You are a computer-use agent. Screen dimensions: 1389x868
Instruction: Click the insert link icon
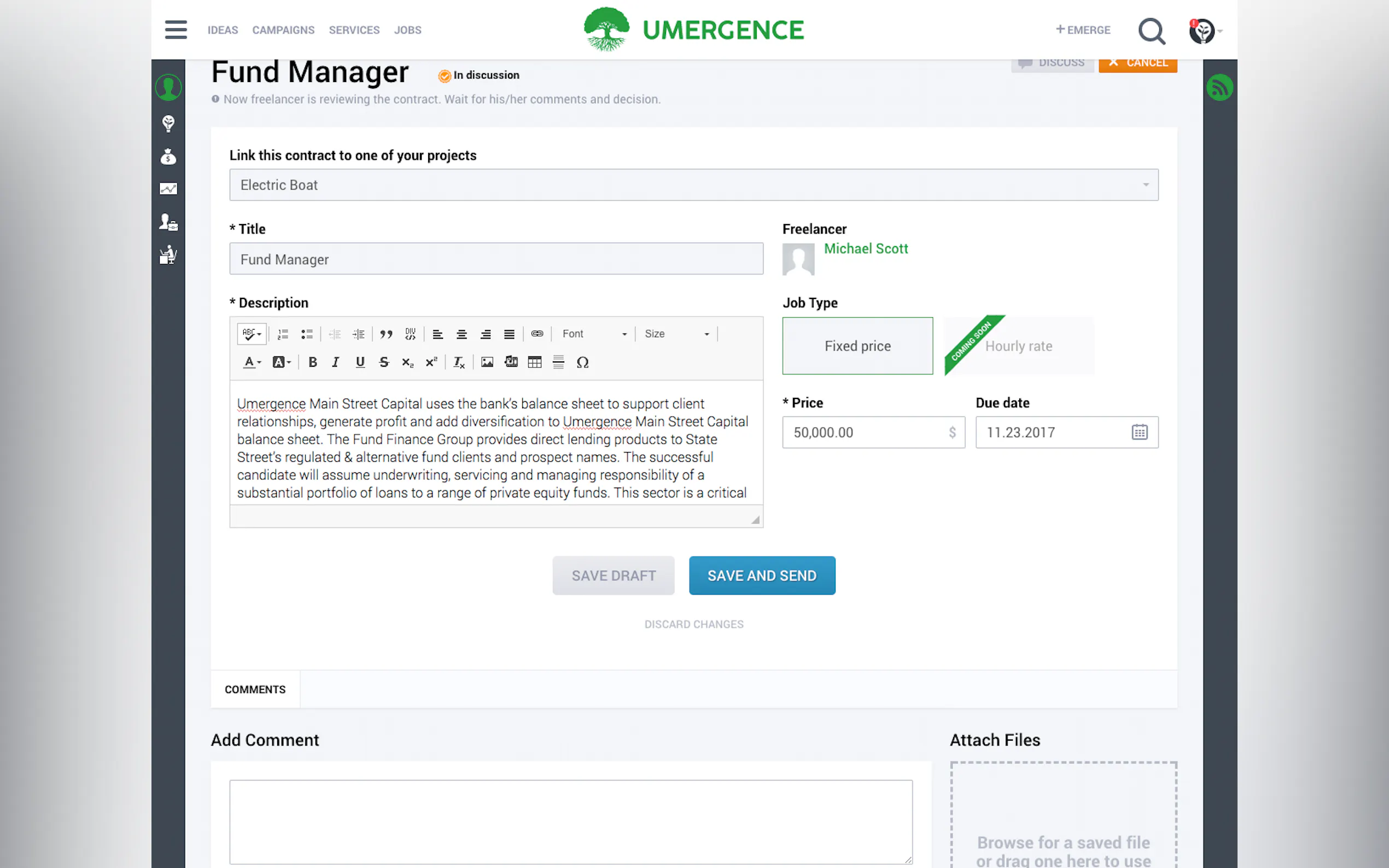[537, 333]
